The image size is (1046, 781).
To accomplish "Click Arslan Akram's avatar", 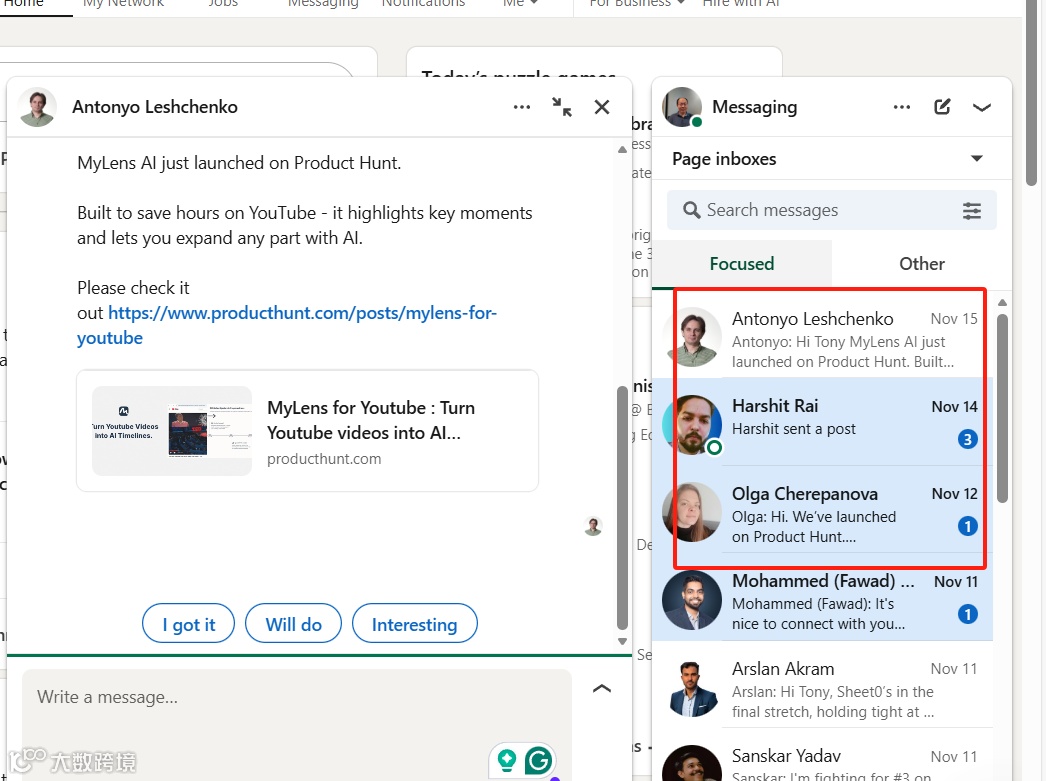I will click(x=692, y=688).
